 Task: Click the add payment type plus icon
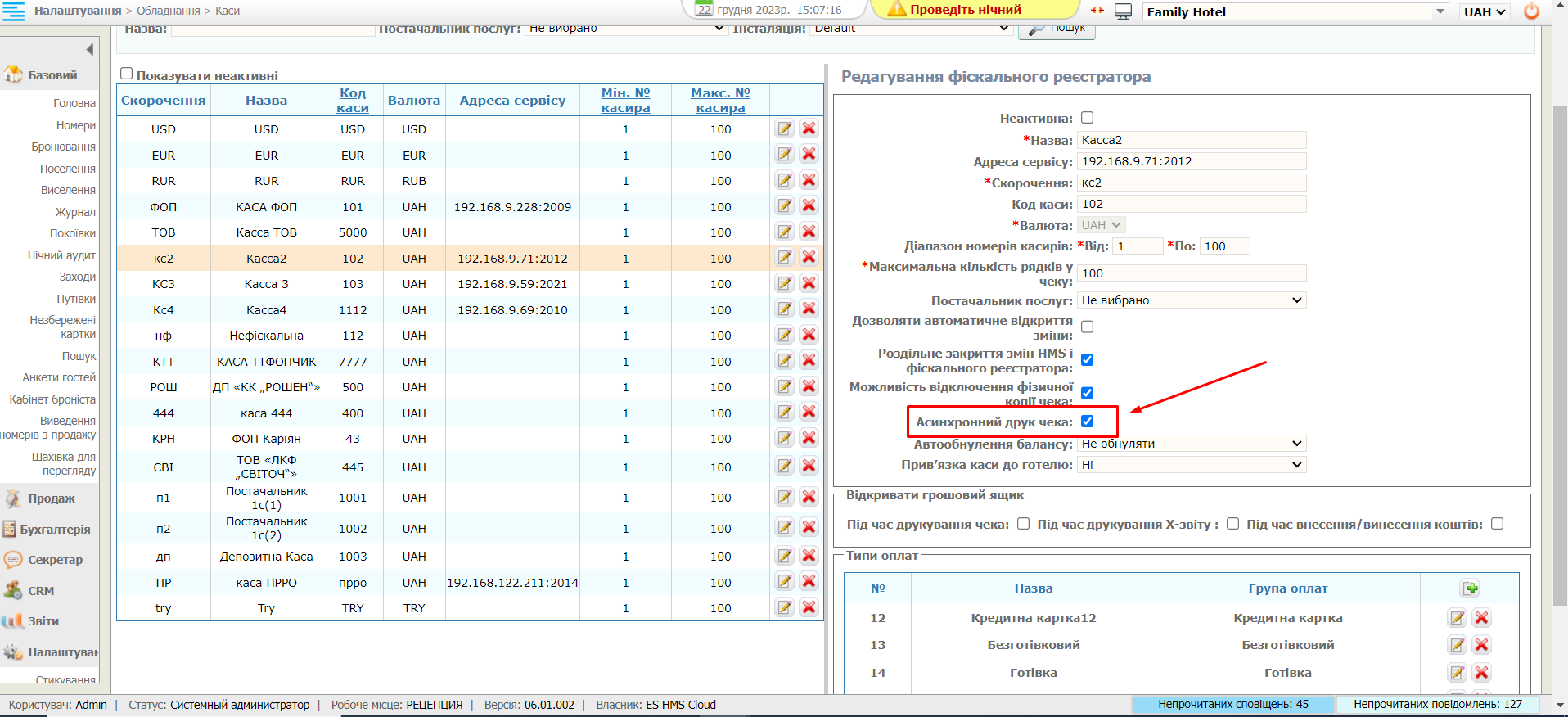(1470, 588)
